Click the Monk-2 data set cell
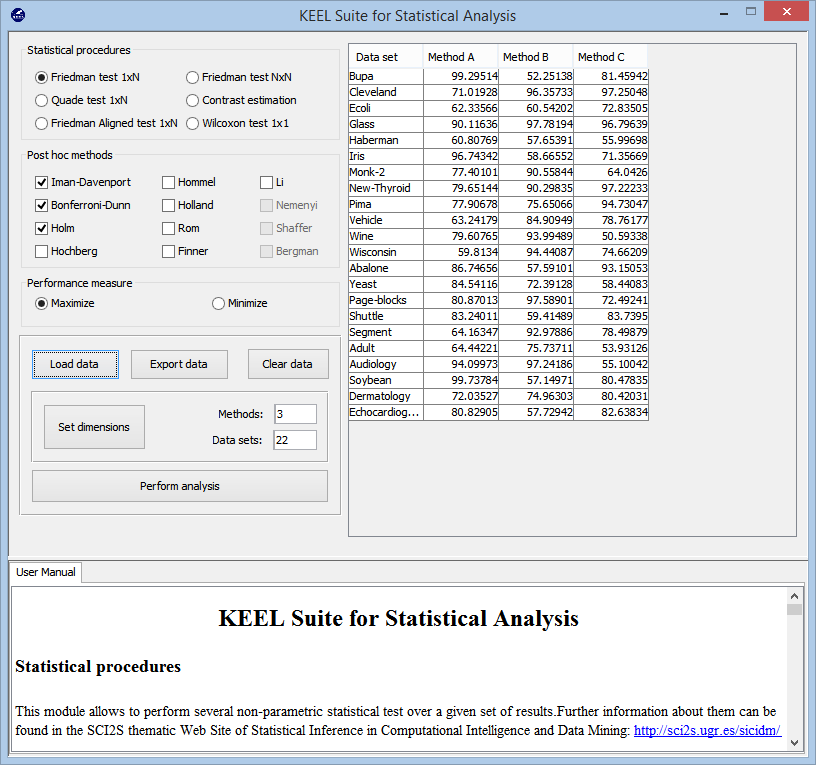 (386, 172)
